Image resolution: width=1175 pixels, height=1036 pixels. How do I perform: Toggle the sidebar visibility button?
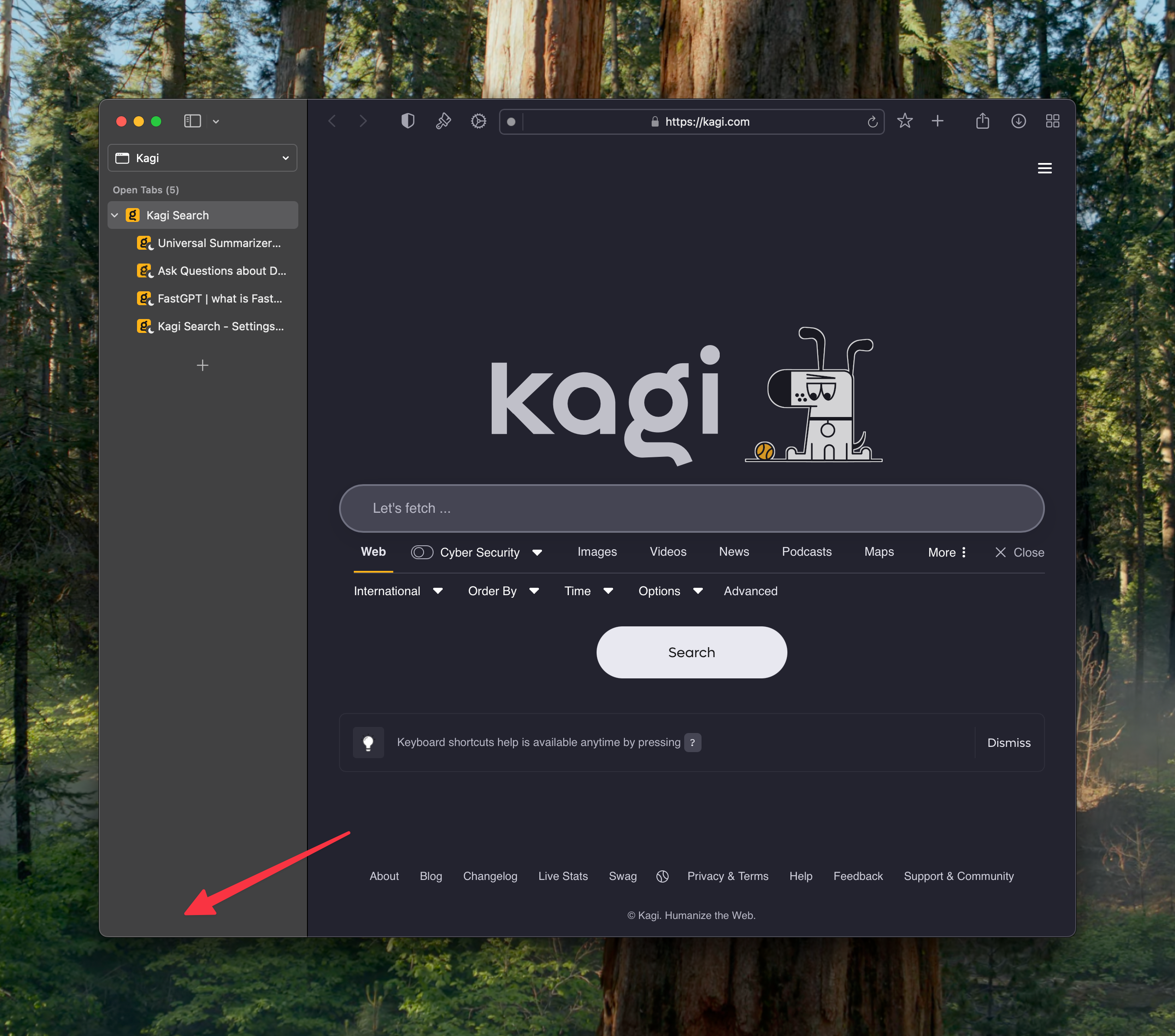click(x=192, y=121)
